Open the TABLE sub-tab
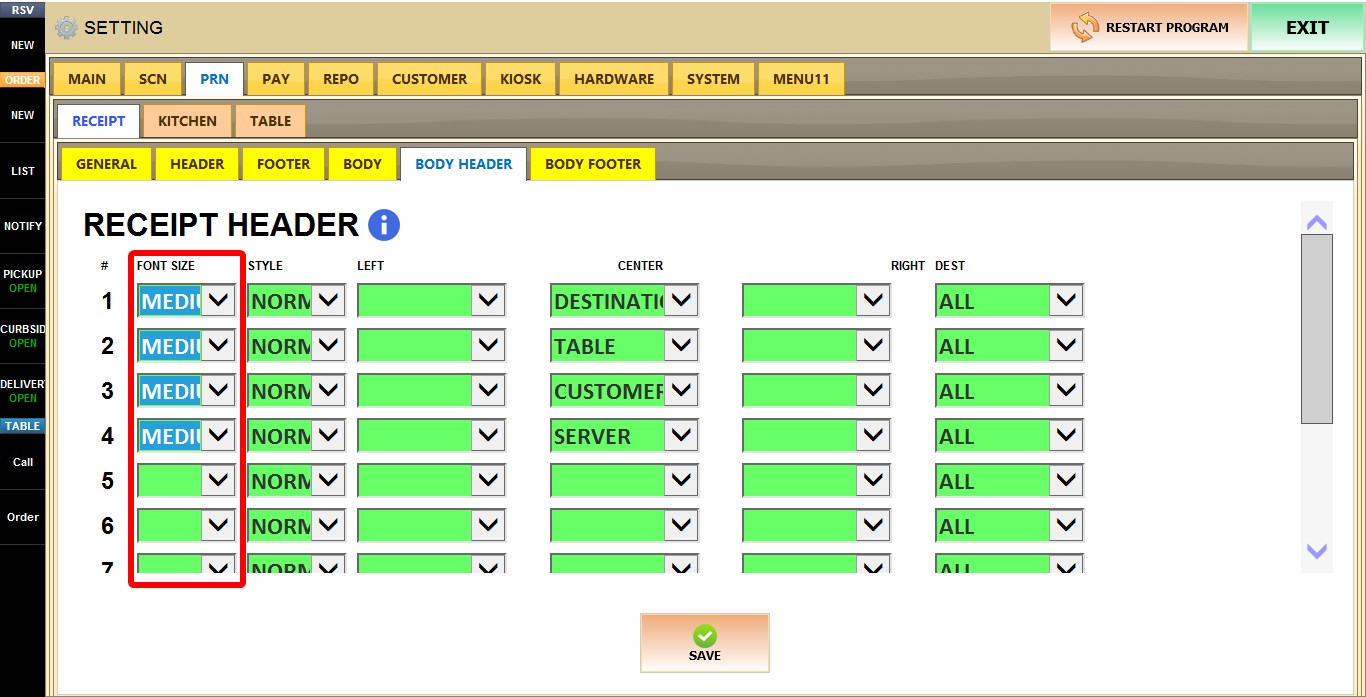Screen dimensions: 1366x697 270,121
